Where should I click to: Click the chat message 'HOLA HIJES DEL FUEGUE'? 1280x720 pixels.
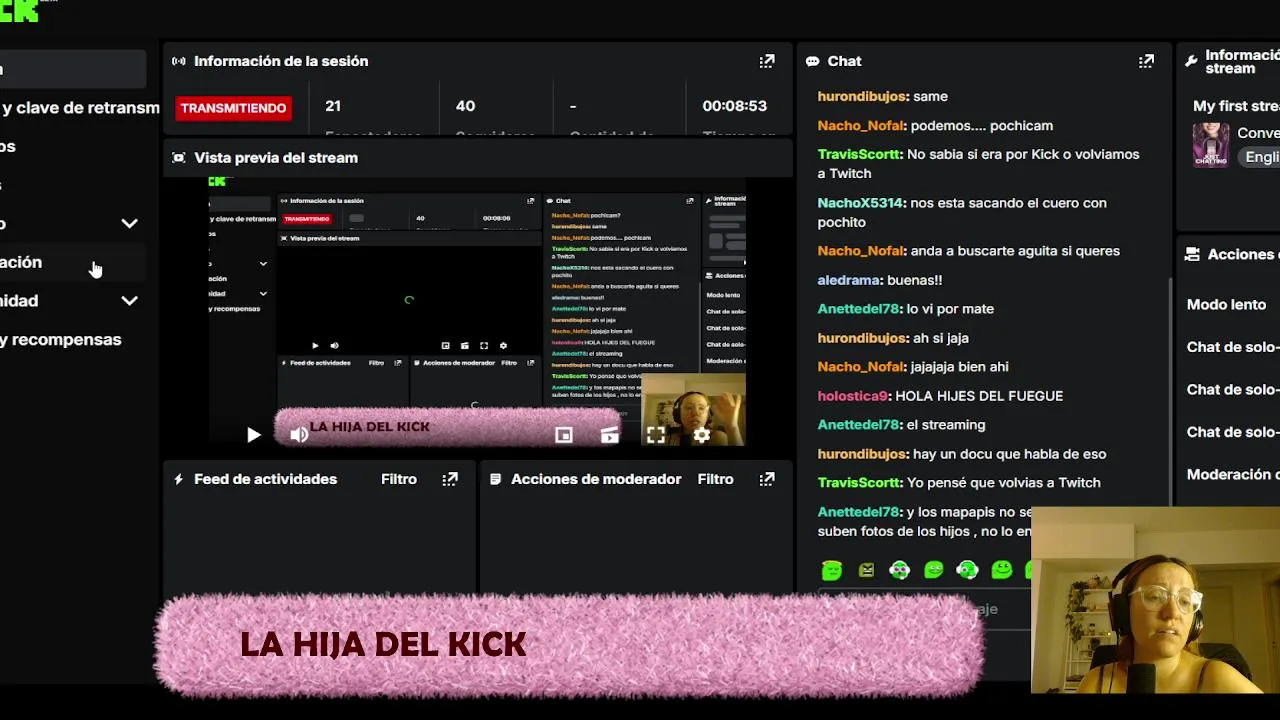(x=979, y=396)
